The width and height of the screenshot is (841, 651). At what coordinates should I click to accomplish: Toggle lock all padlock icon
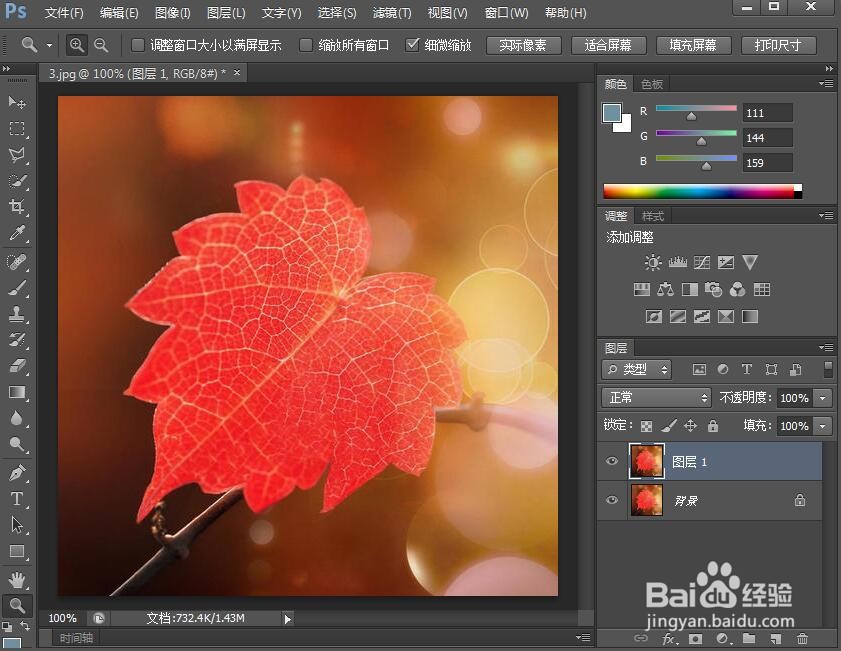(713, 426)
